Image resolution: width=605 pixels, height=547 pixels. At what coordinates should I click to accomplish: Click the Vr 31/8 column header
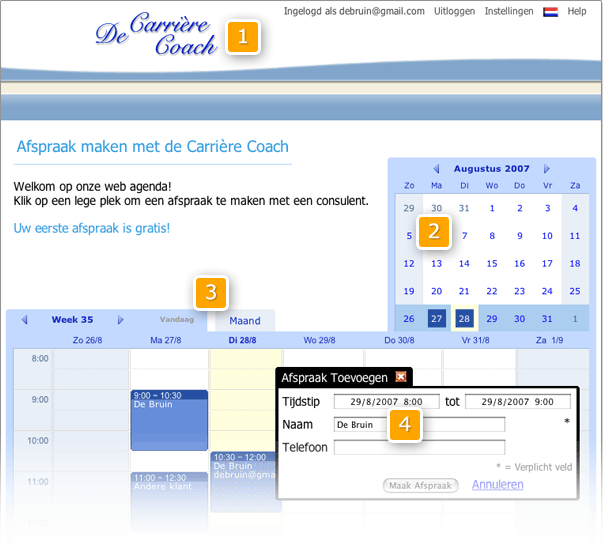pos(475,340)
